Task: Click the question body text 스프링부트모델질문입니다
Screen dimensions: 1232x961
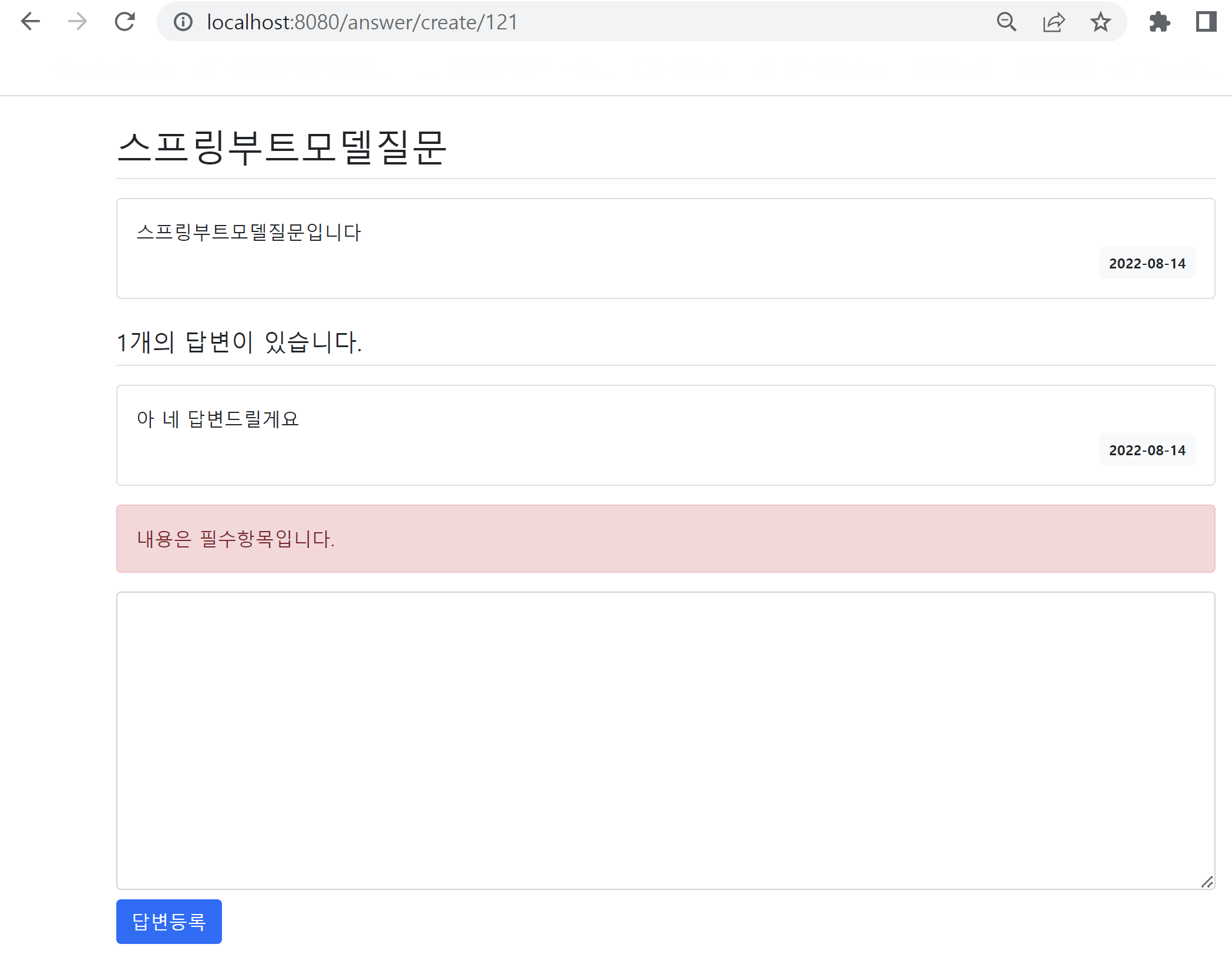Action: tap(248, 232)
